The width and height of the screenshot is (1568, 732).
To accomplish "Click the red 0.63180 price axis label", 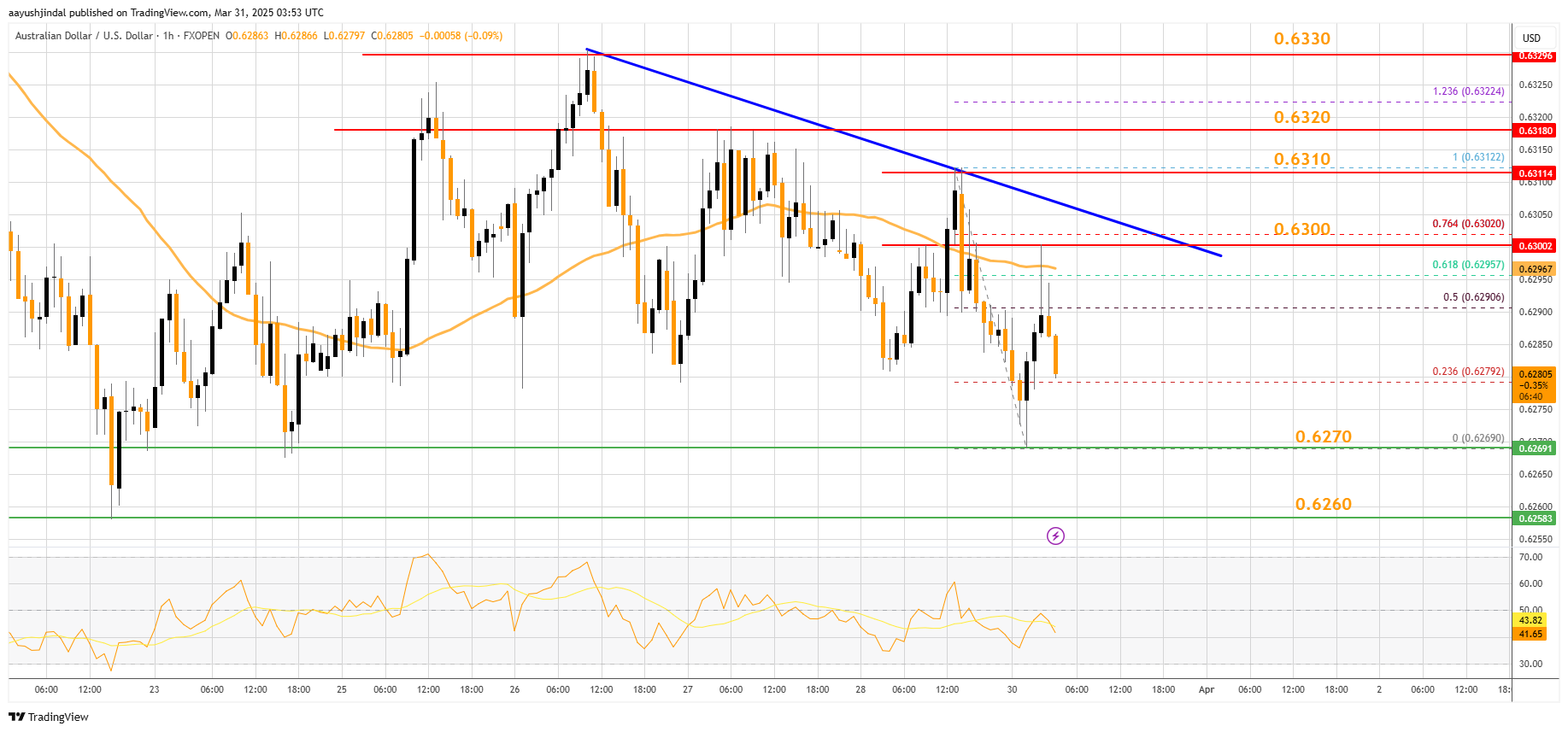I will [1535, 131].
